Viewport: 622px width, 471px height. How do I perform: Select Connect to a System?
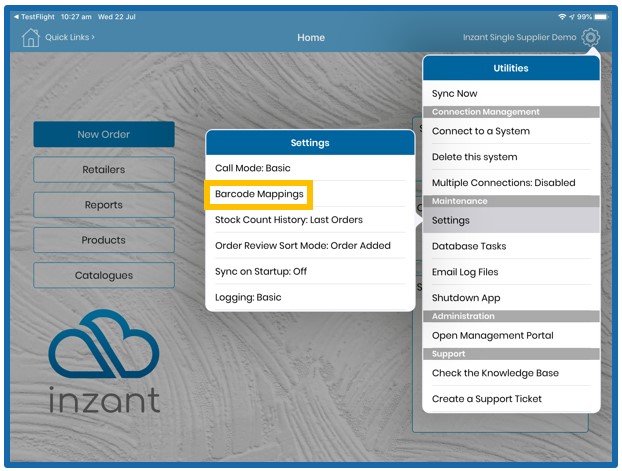pyautogui.click(x=511, y=131)
